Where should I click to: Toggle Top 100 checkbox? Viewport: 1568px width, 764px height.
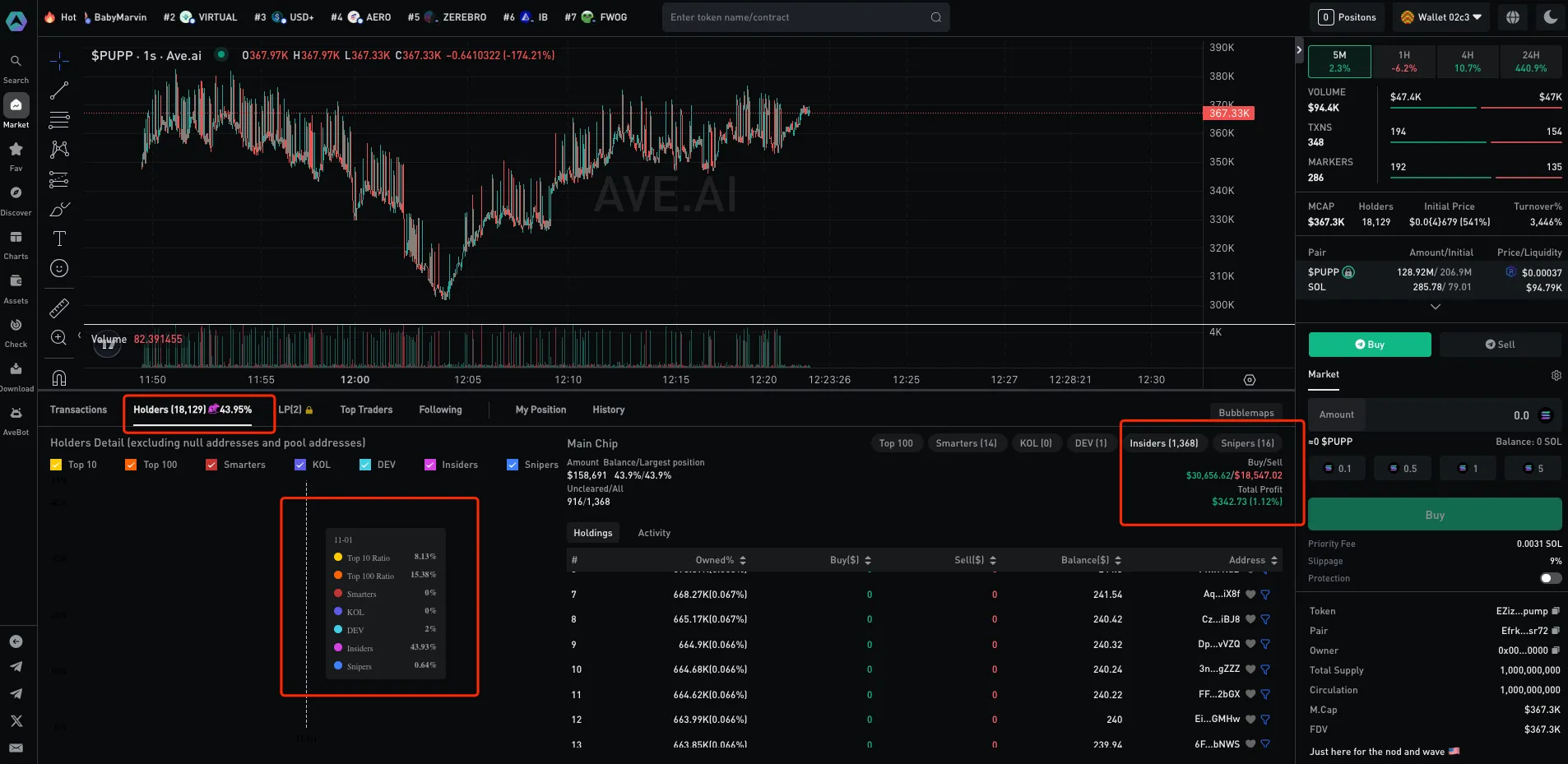pos(131,465)
